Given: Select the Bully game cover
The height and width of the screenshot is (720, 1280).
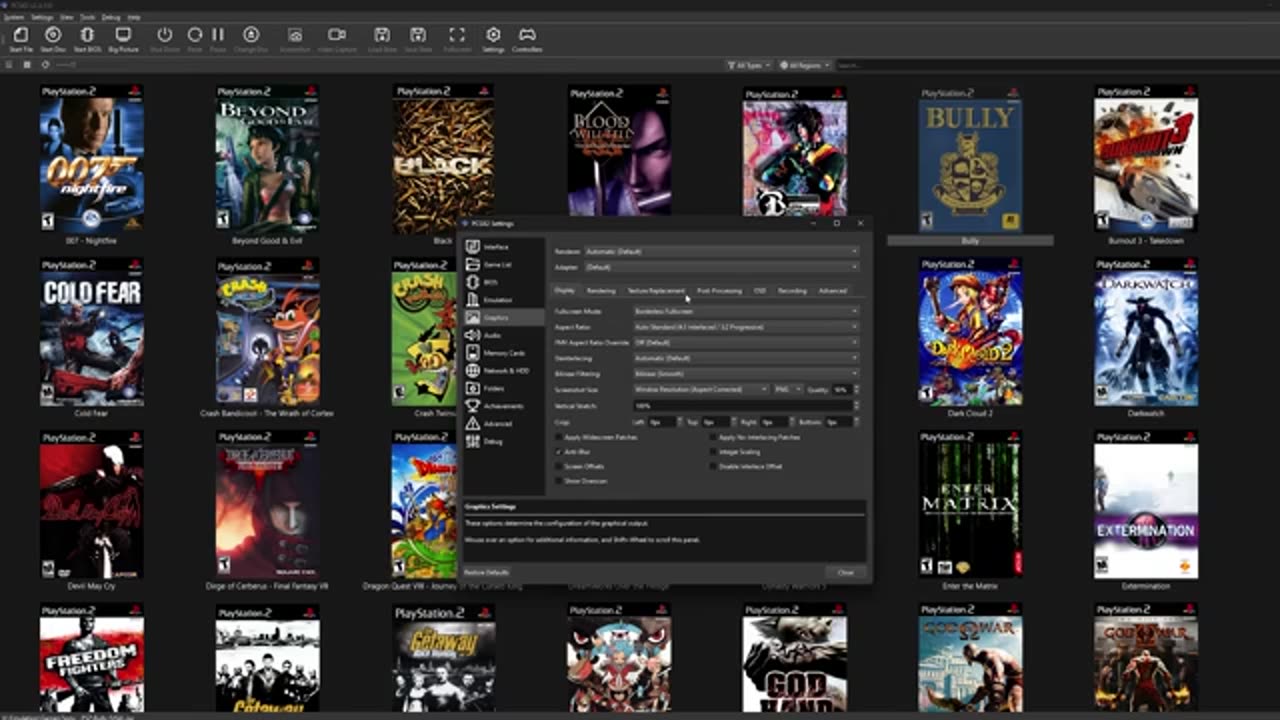Looking at the screenshot, I should (x=970, y=158).
